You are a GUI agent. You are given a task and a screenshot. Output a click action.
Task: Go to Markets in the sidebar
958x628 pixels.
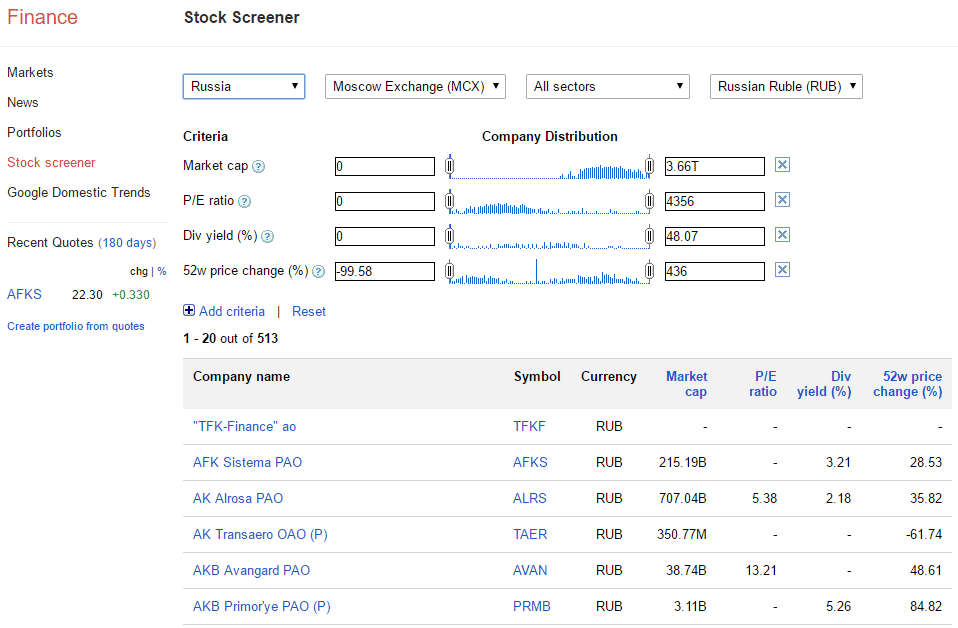30,72
